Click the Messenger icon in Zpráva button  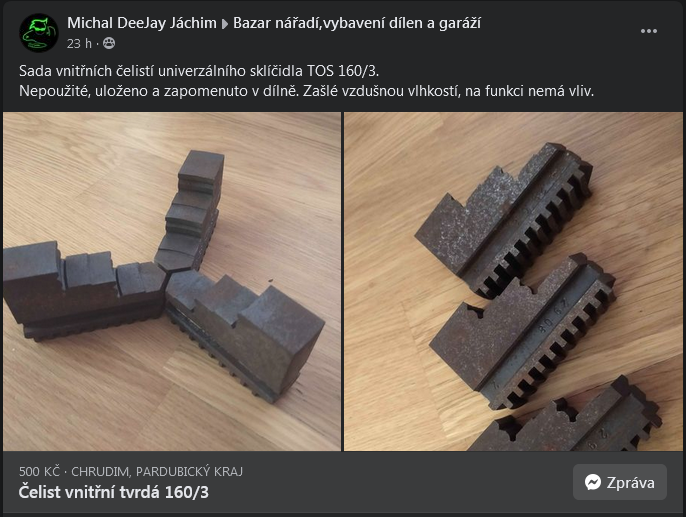coord(593,482)
